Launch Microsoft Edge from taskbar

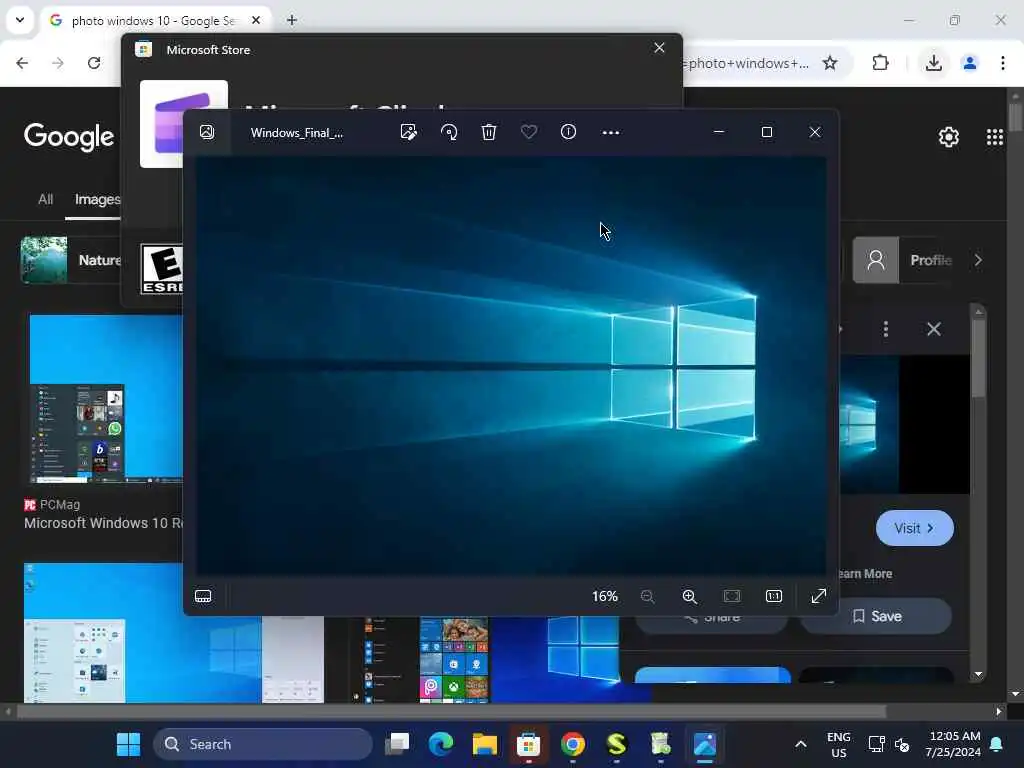coord(441,744)
